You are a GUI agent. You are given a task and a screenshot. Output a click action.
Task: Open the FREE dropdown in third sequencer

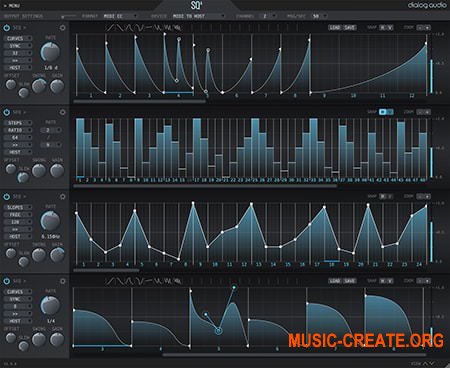[x=18, y=214]
